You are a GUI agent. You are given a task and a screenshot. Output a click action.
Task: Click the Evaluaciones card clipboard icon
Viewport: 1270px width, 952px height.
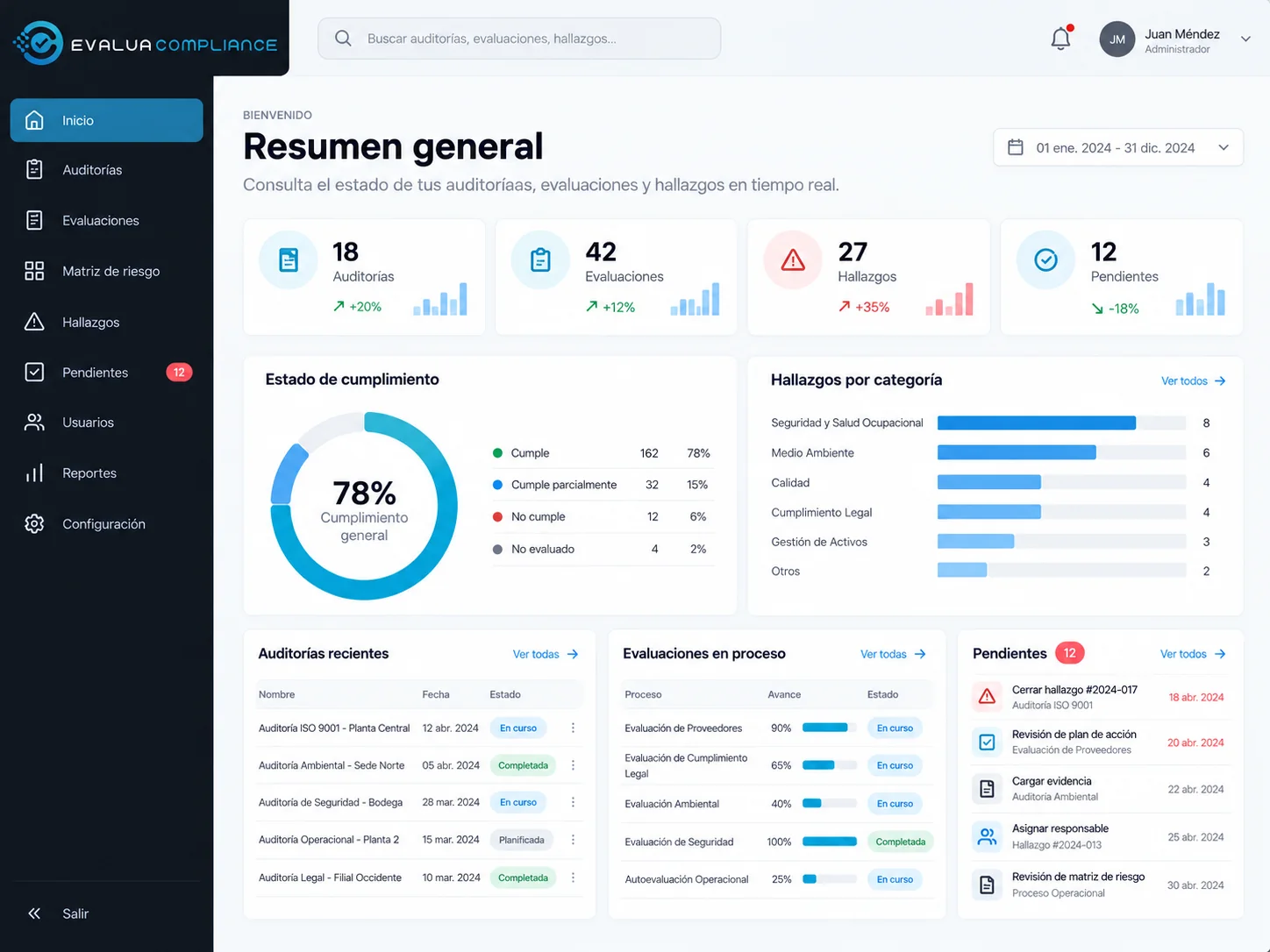coord(540,260)
